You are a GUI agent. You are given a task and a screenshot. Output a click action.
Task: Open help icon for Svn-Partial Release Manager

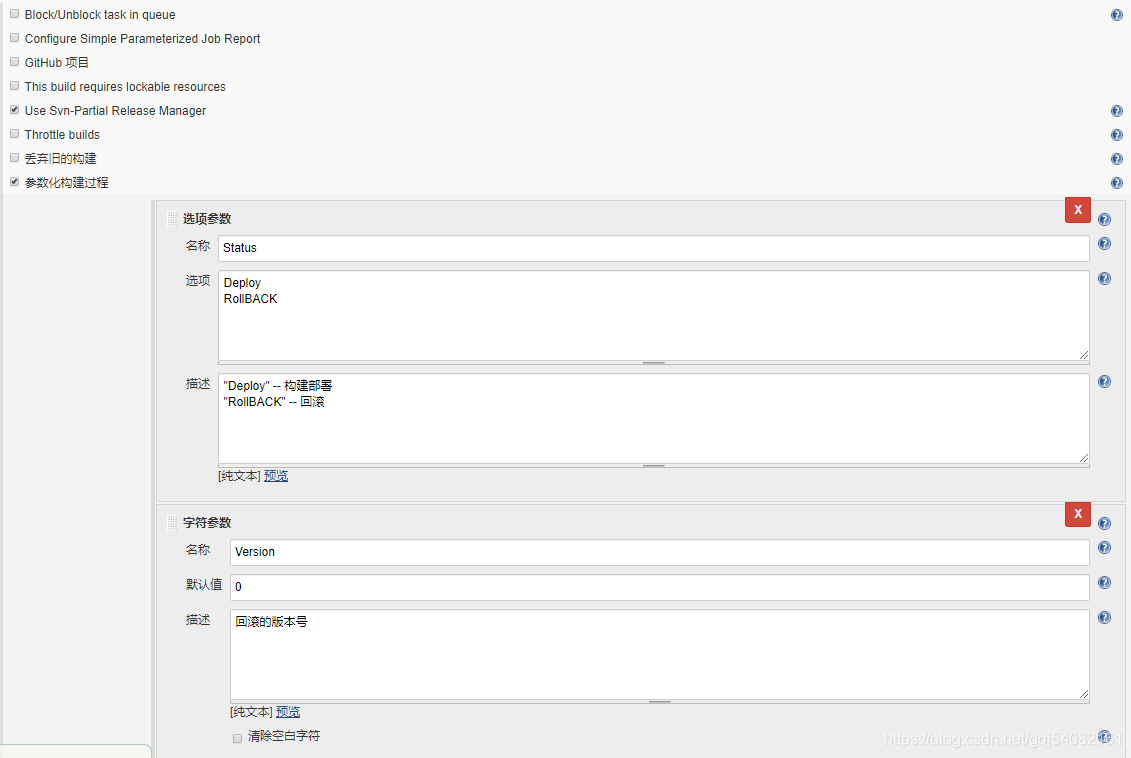1117,111
